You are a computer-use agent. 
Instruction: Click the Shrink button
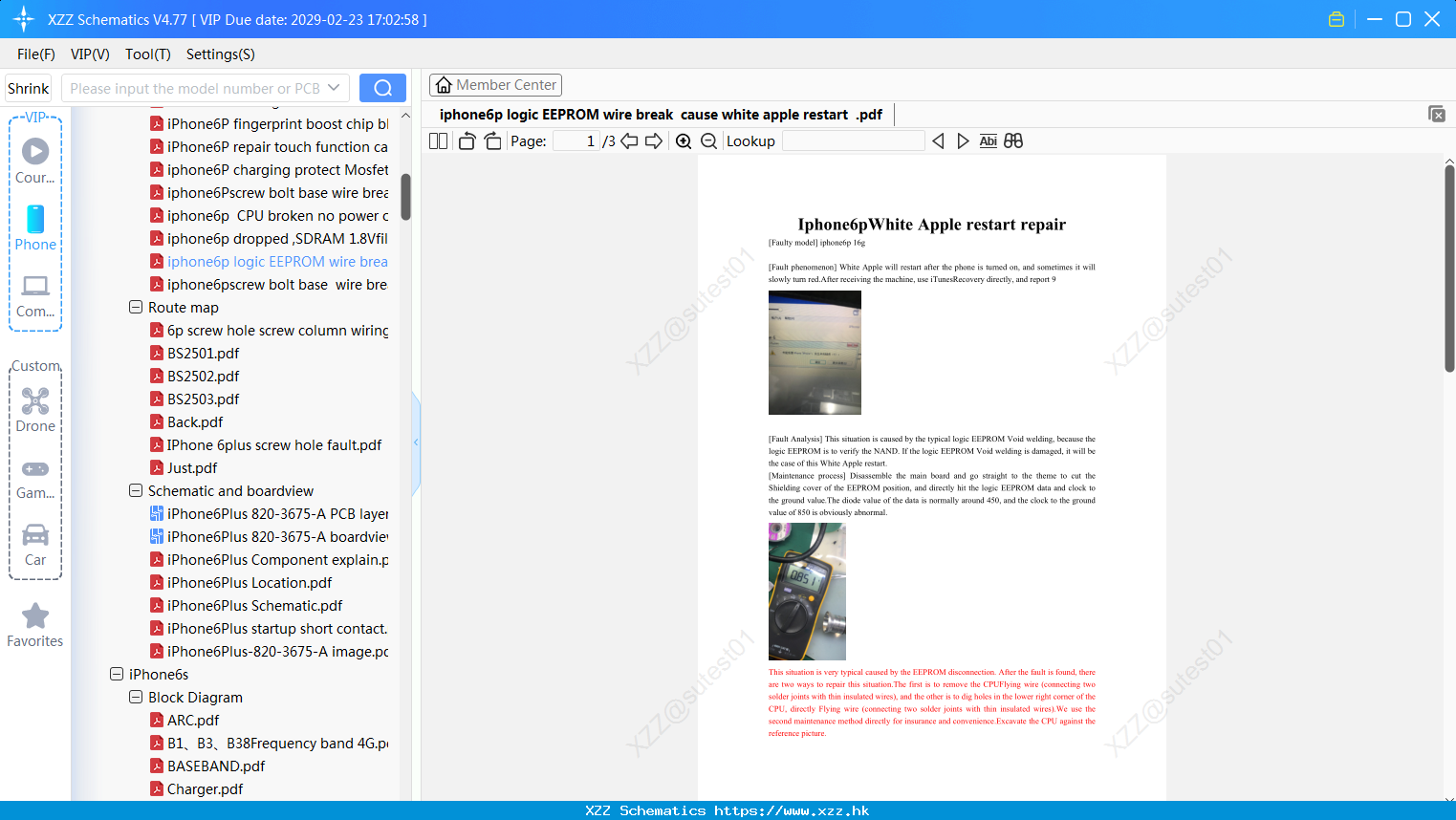(28, 88)
